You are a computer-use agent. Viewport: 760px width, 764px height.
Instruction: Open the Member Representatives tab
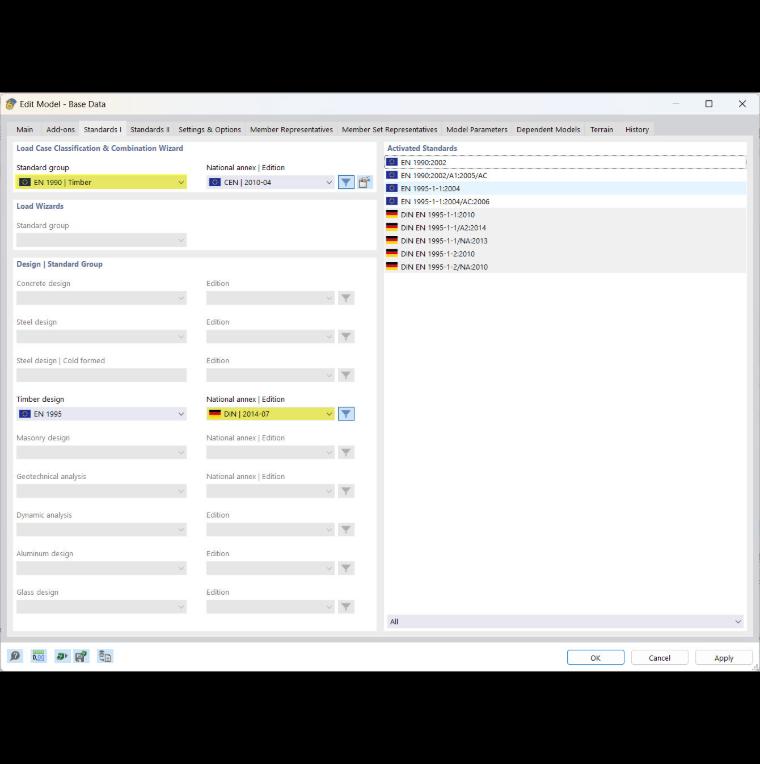coord(291,129)
